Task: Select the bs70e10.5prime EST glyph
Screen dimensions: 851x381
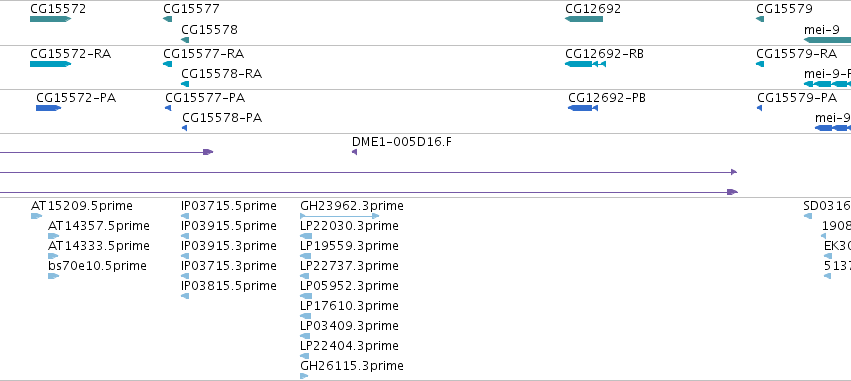Action: (x=53, y=276)
